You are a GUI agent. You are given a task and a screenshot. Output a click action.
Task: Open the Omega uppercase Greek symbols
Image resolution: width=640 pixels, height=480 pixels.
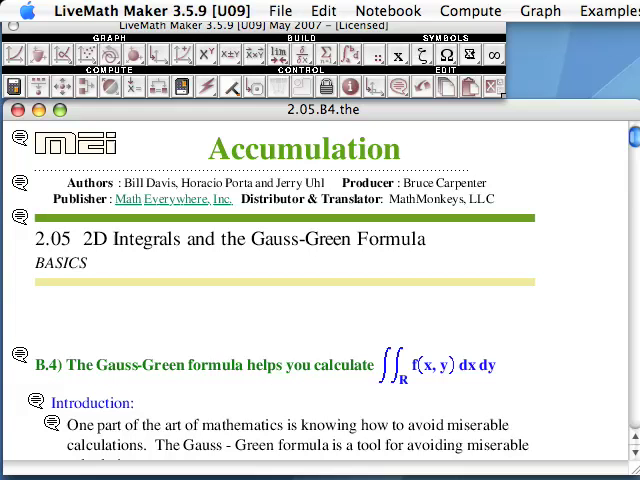point(446,54)
